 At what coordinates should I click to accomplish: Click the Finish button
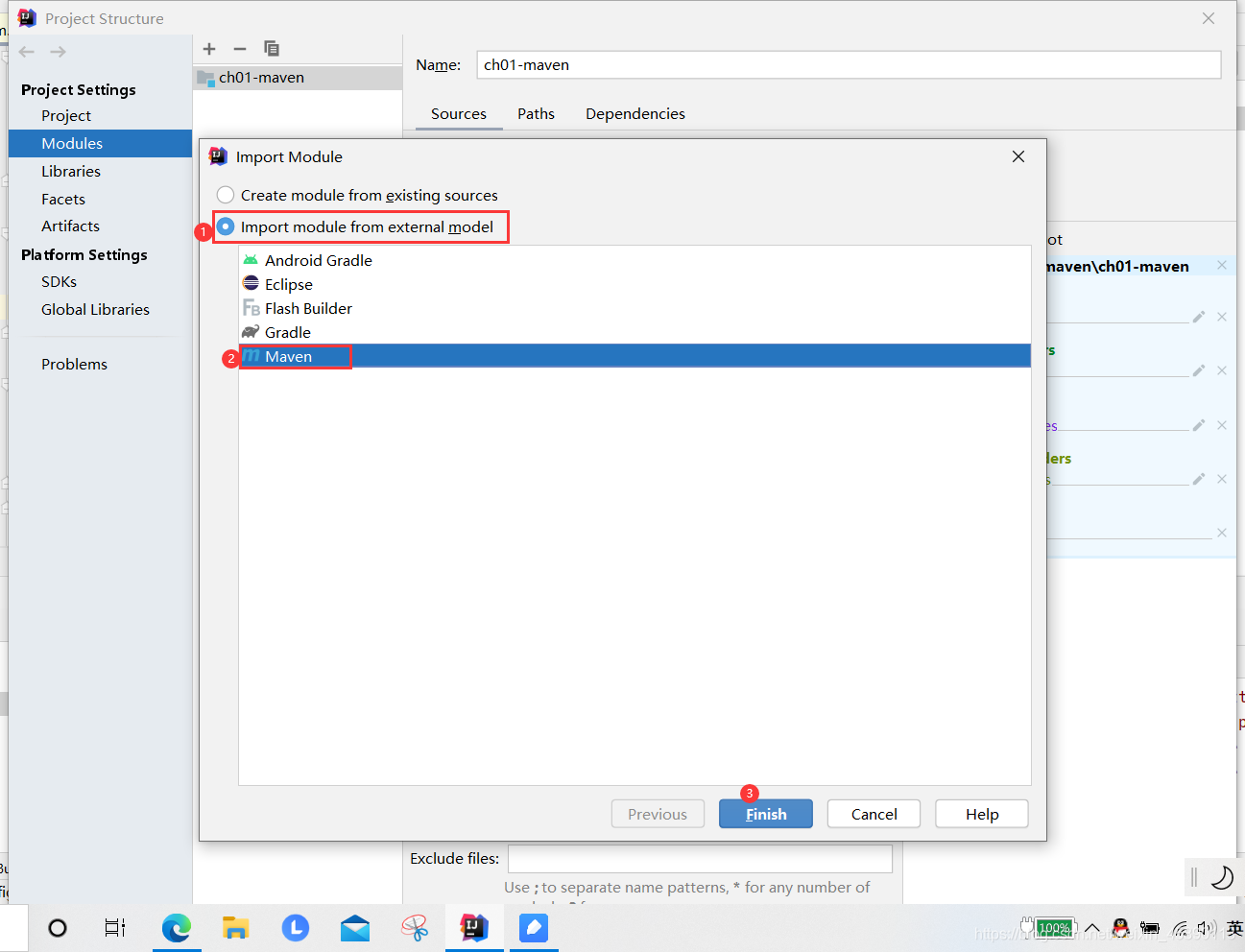(x=766, y=814)
